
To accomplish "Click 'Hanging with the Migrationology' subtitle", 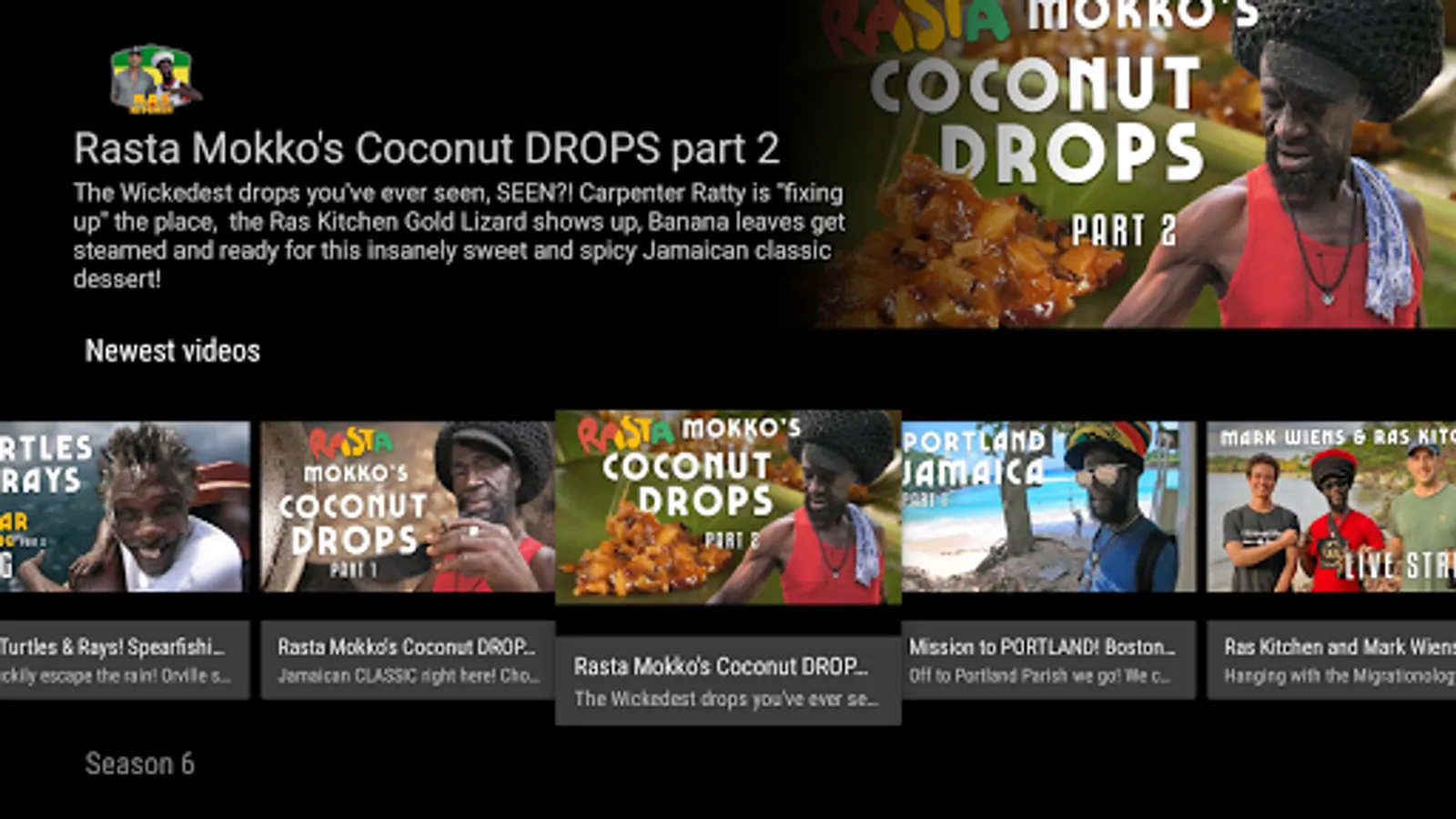I will [x=1340, y=676].
